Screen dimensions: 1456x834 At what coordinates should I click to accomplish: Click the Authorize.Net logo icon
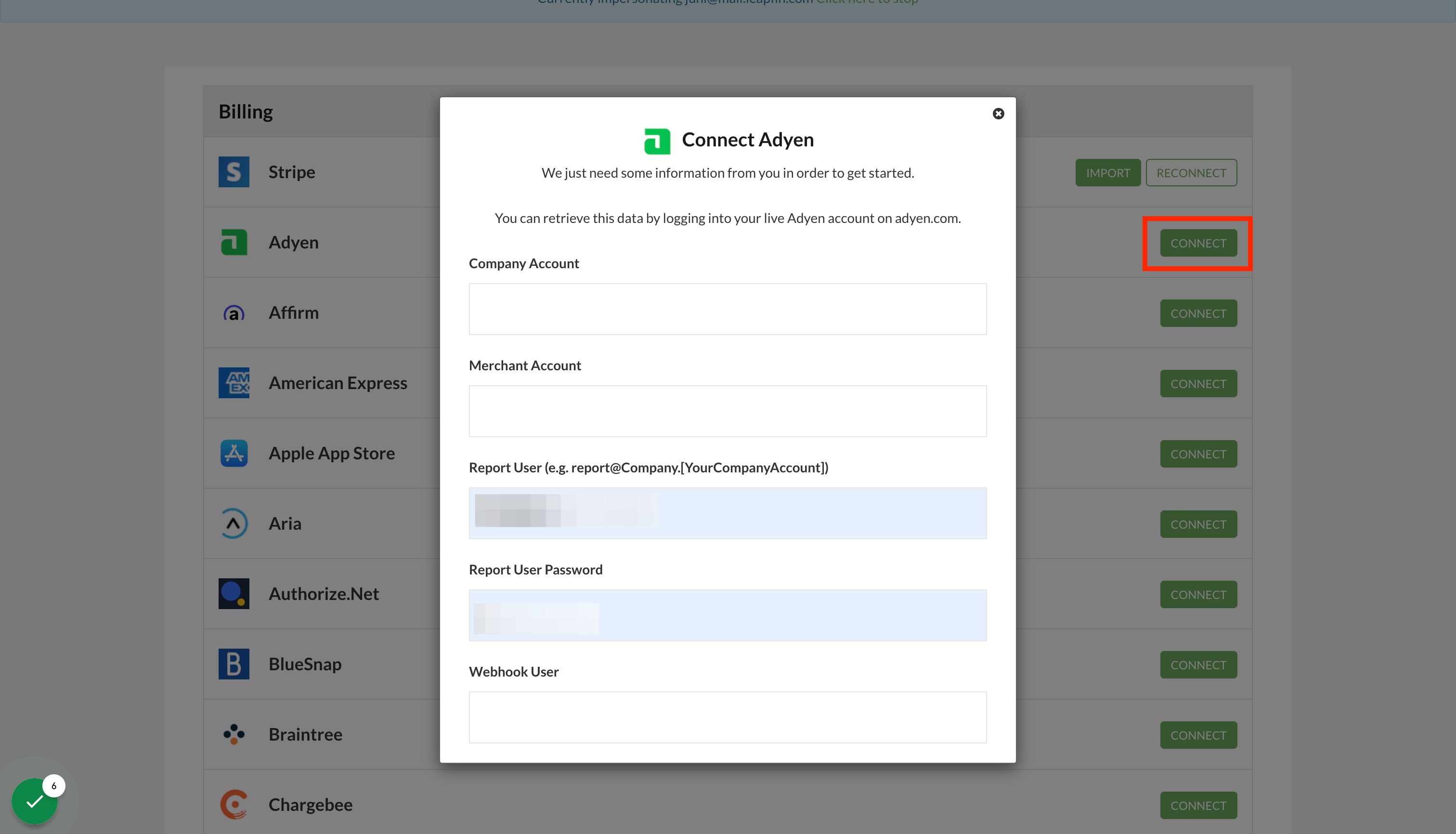tap(234, 593)
